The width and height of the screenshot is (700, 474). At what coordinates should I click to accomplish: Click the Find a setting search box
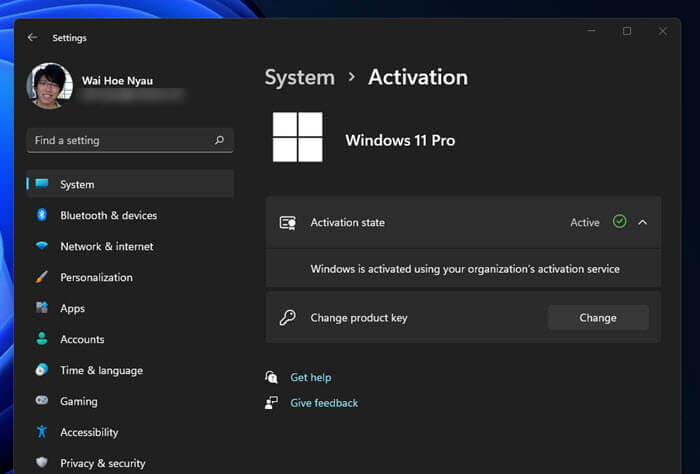click(x=130, y=140)
